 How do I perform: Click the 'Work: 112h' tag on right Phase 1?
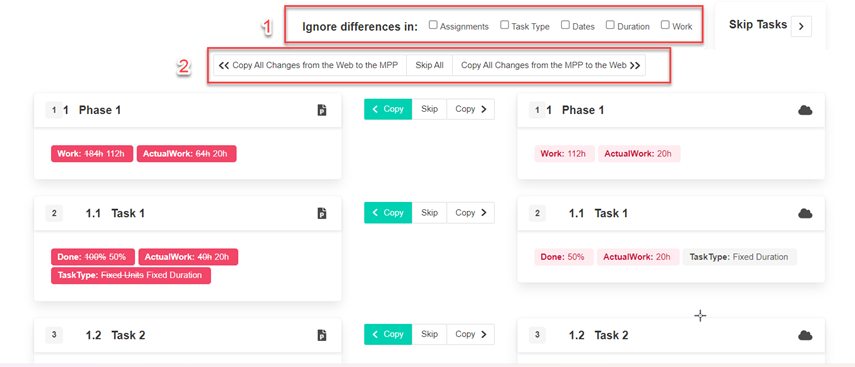click(x=564, y=154)
